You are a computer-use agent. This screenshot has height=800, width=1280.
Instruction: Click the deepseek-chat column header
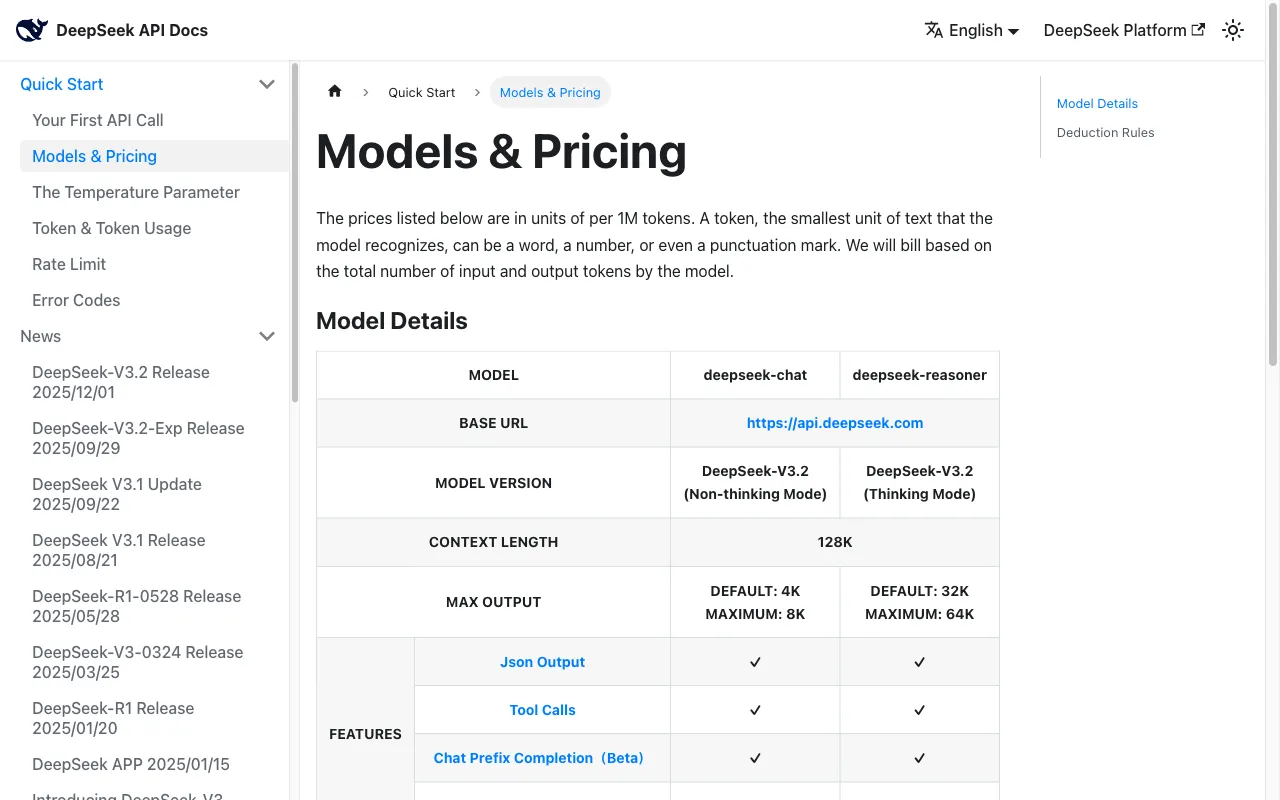click(755, 375)
